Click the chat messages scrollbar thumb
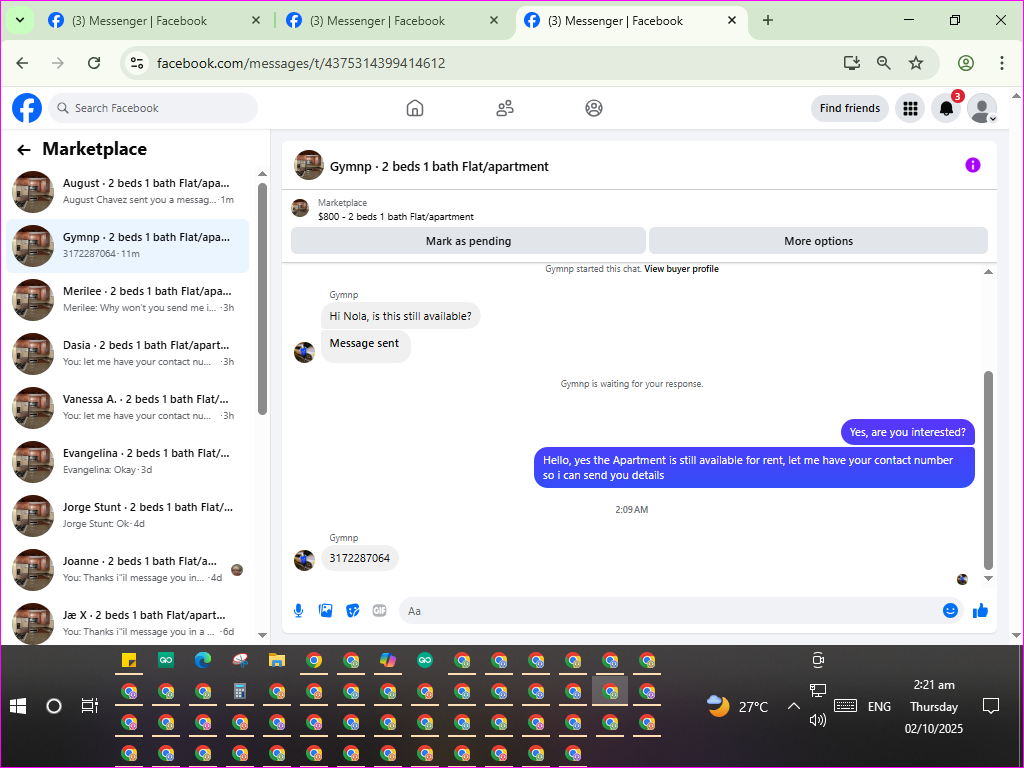Screen dimensions: 1024x768 pyautogui.click(x=988, y=470)
